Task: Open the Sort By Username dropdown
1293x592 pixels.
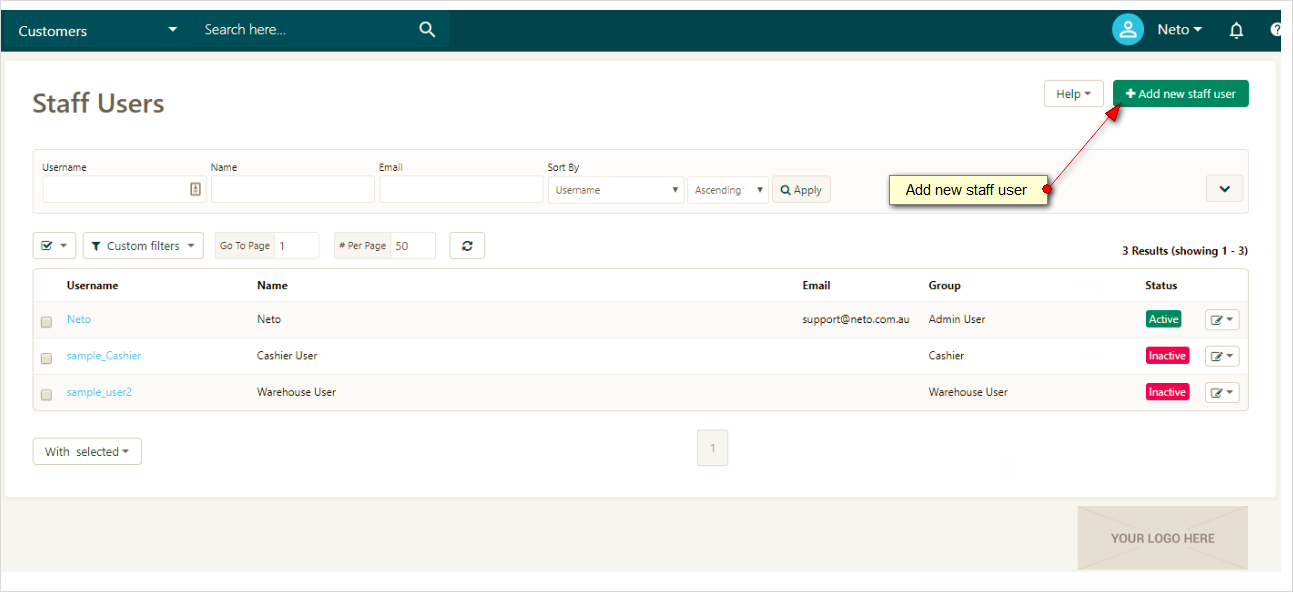Action: pos(615,190)
